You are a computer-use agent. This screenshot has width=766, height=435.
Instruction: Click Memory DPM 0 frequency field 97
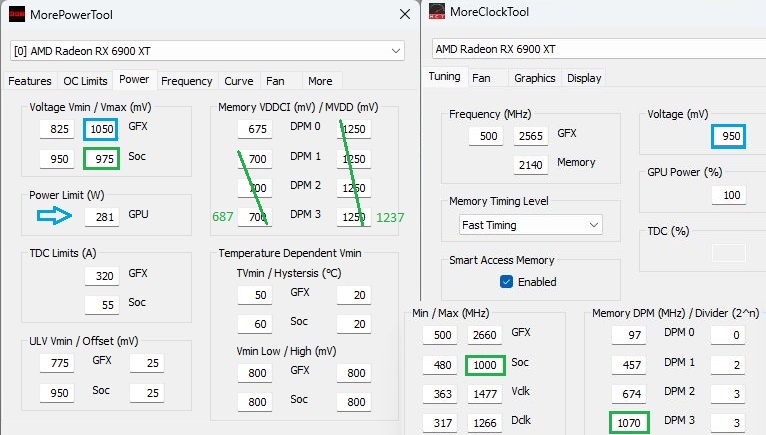629,335
